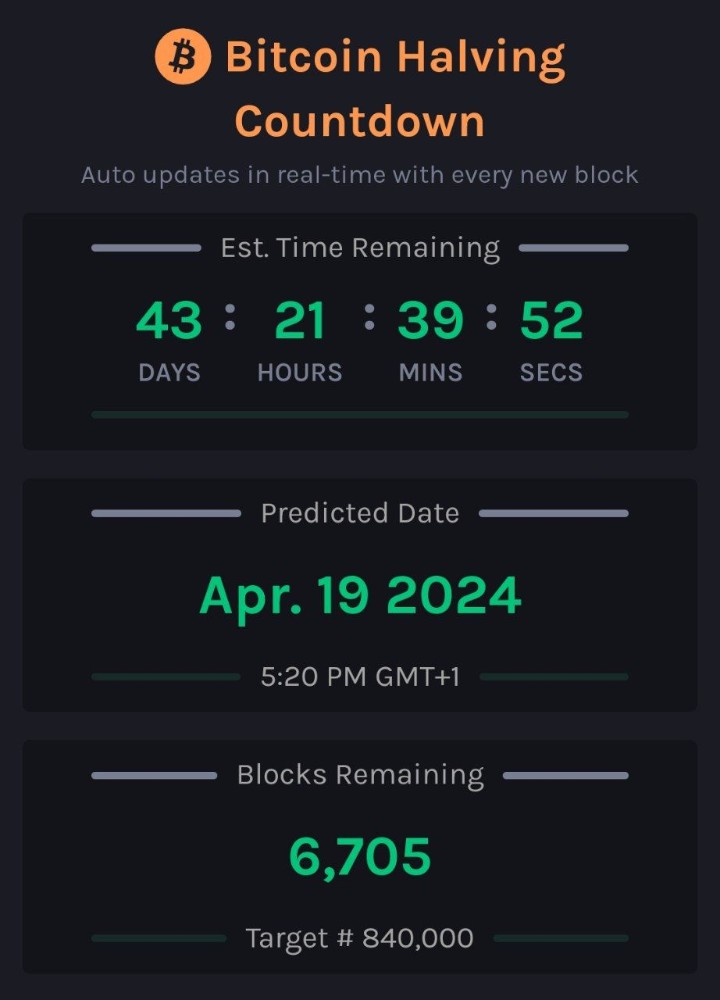Screen dimensions: 720x1000
Task: Click the Bitcoin Halving Countdown title
Action: (395, 88)
